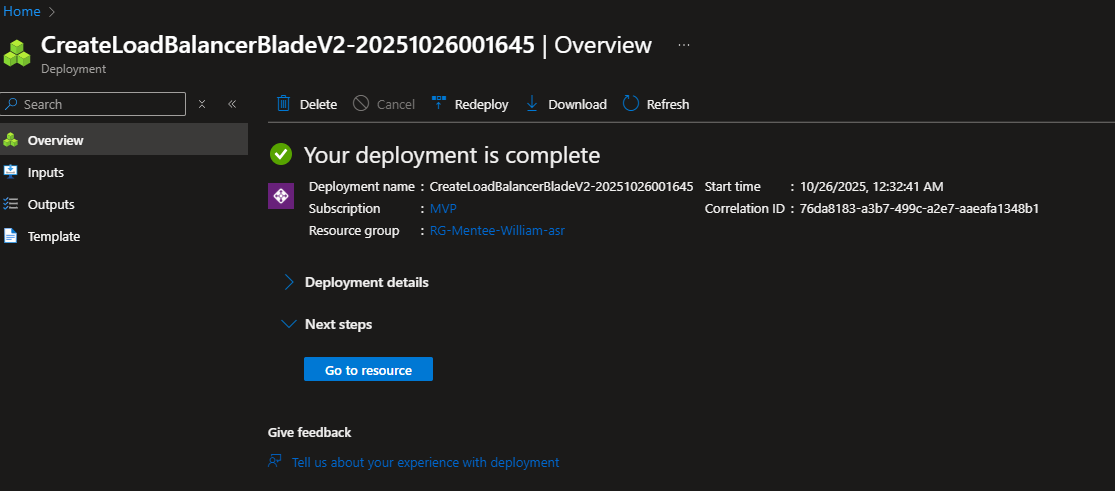Click the deployment cubes icon beside title
The height and width of the screenshot is (491, 1115).
tap(17, 52)
